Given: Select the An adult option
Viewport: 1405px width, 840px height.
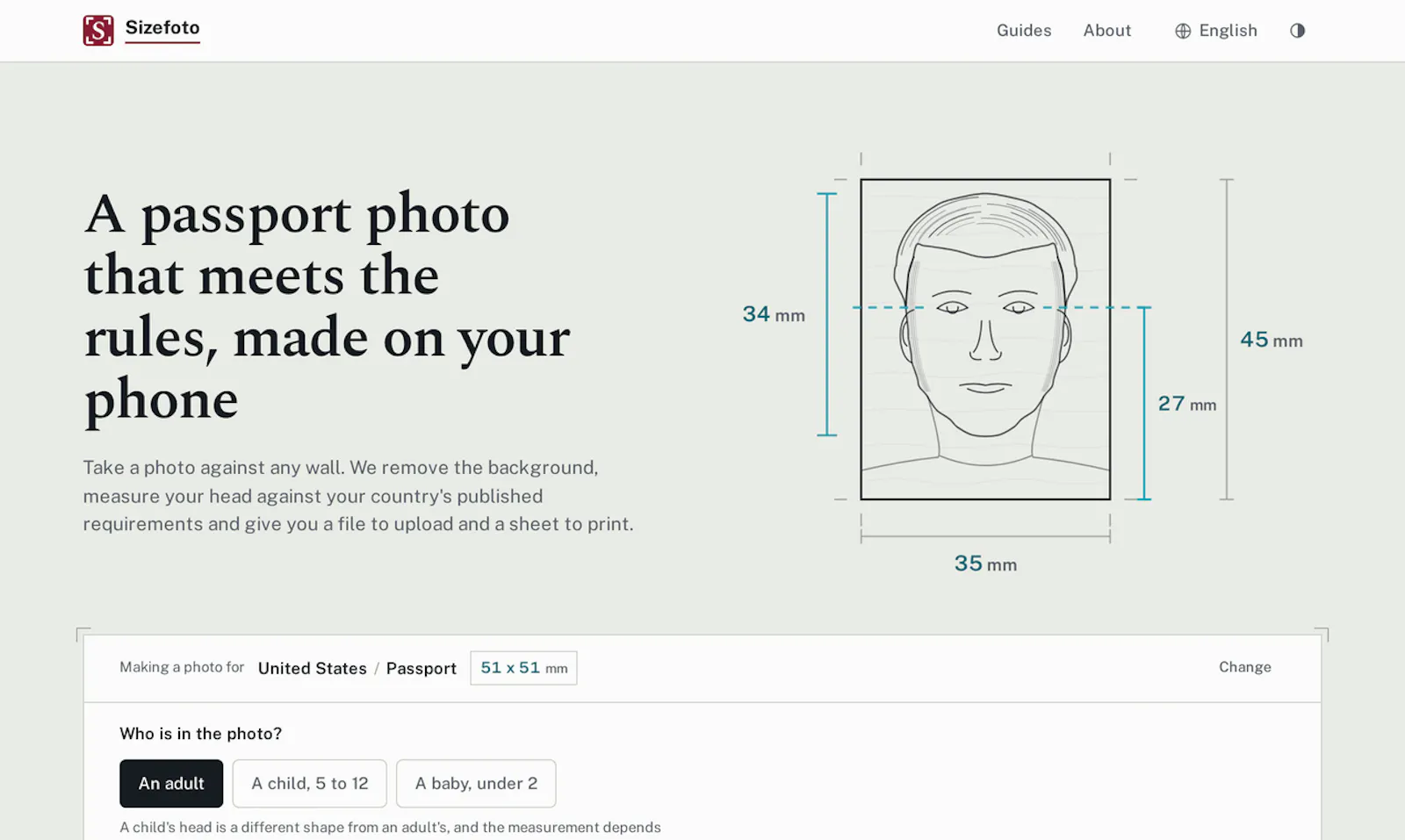Looking at the screenshot, I should pyautogui.click(x=171, y=784).
